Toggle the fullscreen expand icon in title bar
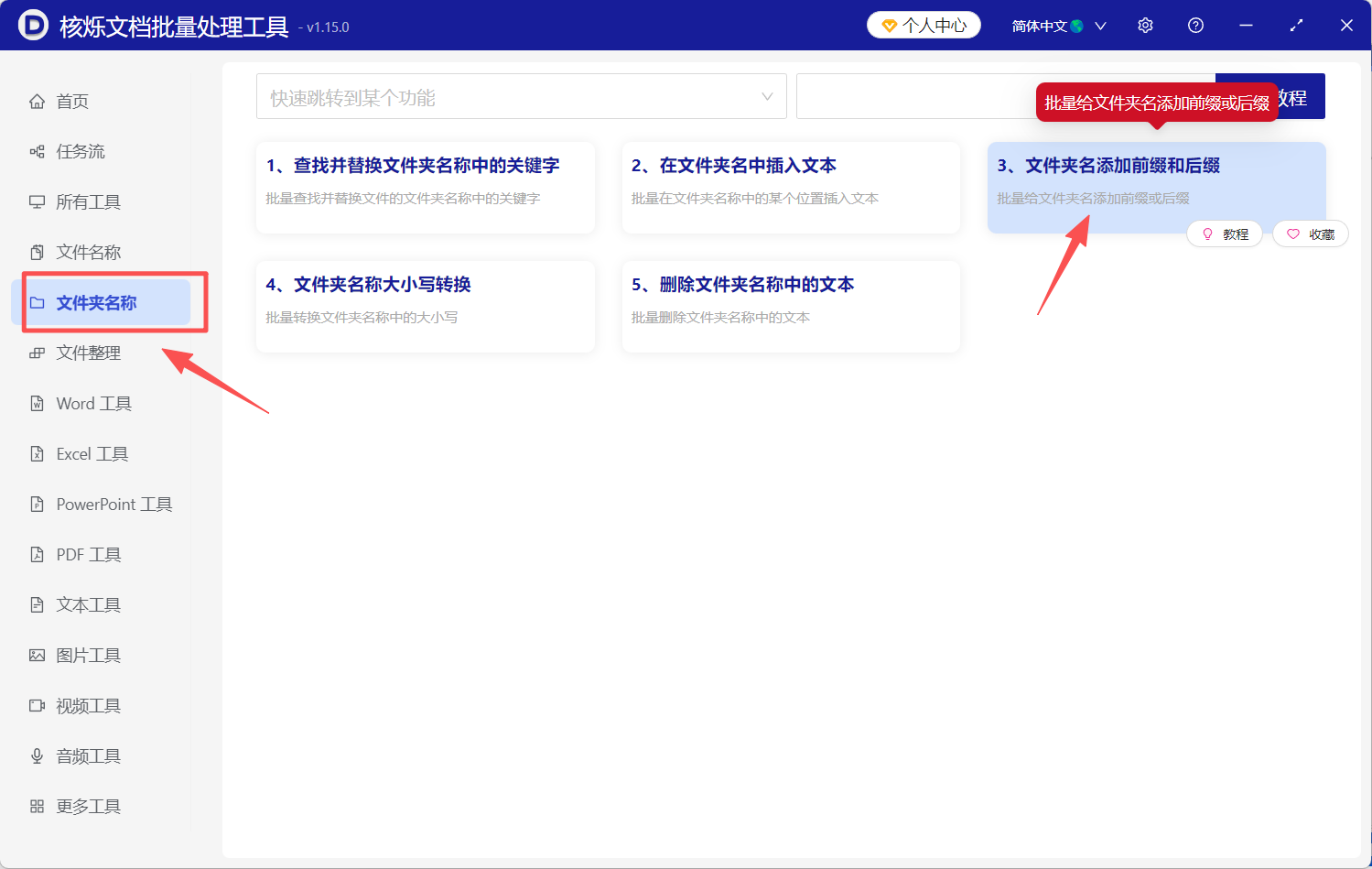This screenshot has height=869, width=1372. (1296, 26)
